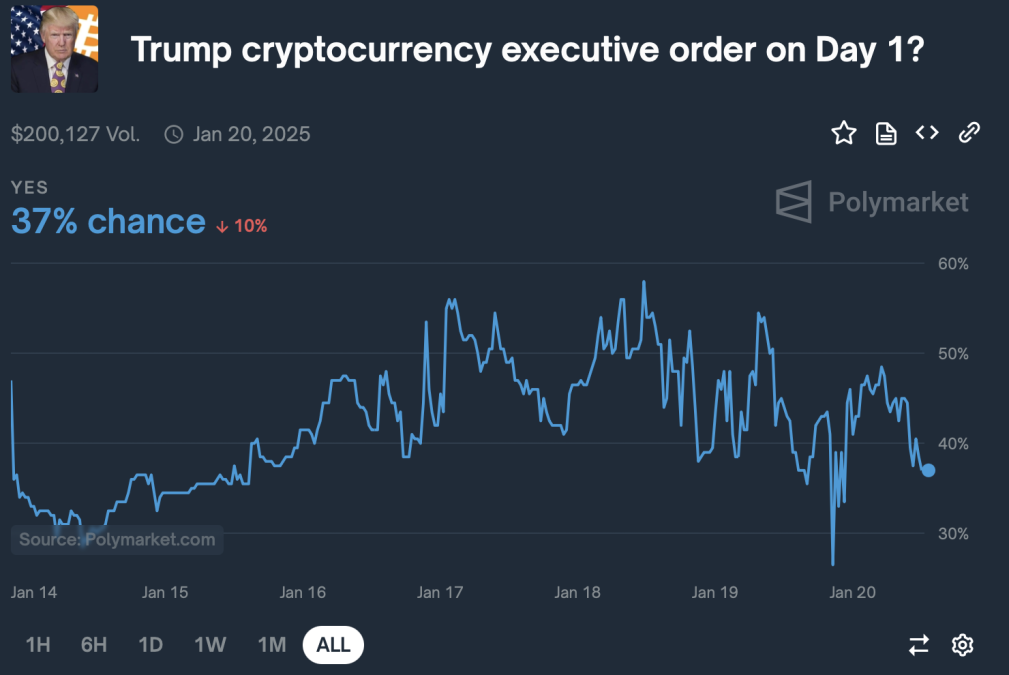Click the market title heading
The height and width of the screenshot is (675, 1009).
click(527, 49)
